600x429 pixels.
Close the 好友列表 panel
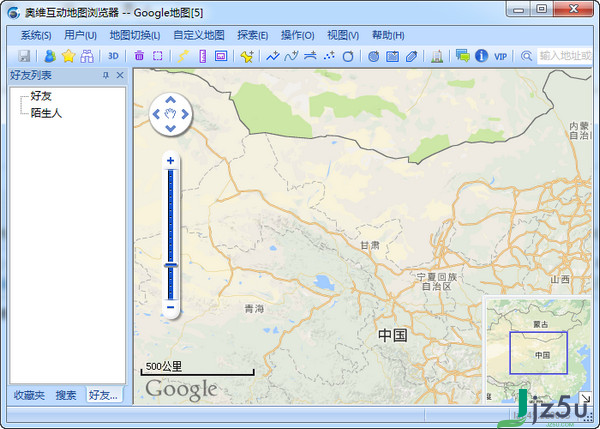[x=120, y=75]
